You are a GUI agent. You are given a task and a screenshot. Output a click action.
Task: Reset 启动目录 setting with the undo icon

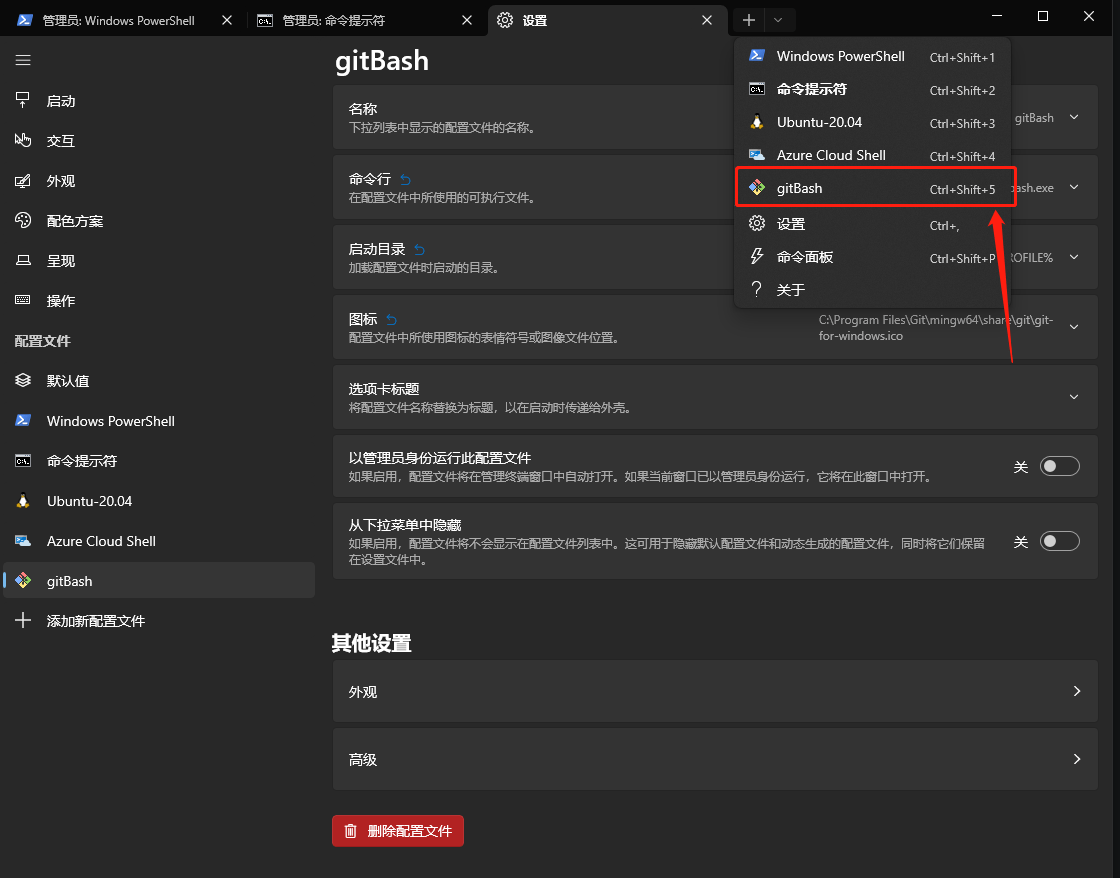tap(419, 249)
